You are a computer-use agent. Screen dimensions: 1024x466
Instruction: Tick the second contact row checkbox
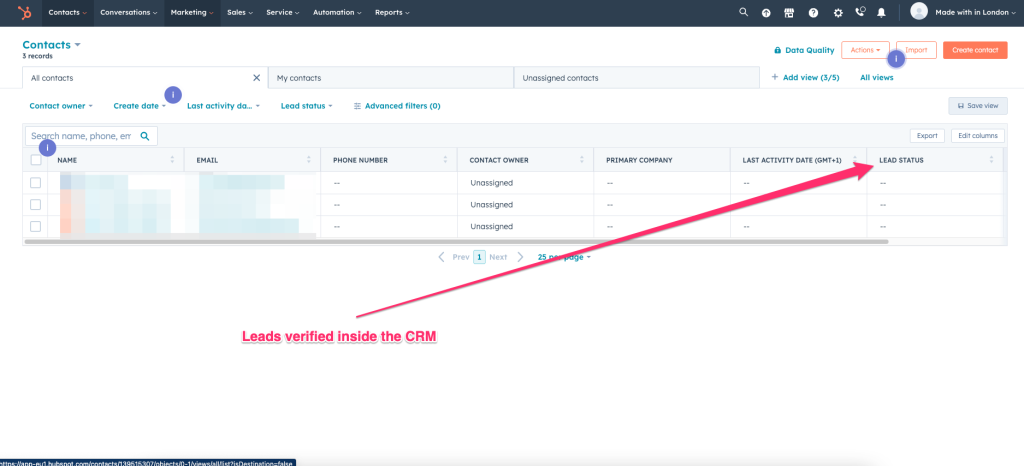point(35,205)
